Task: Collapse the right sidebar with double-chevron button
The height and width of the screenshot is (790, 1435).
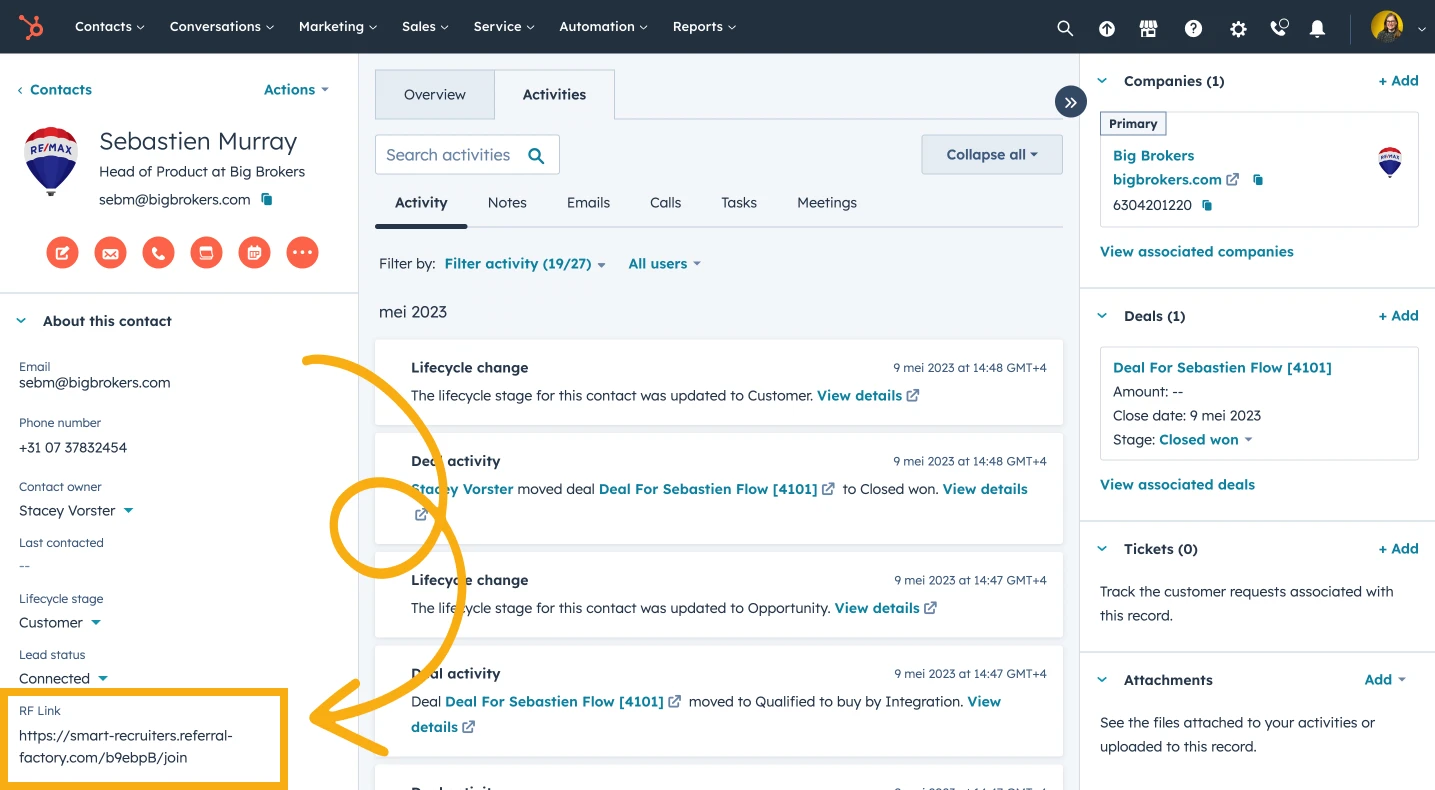Action: click(x=1071, y=102)
